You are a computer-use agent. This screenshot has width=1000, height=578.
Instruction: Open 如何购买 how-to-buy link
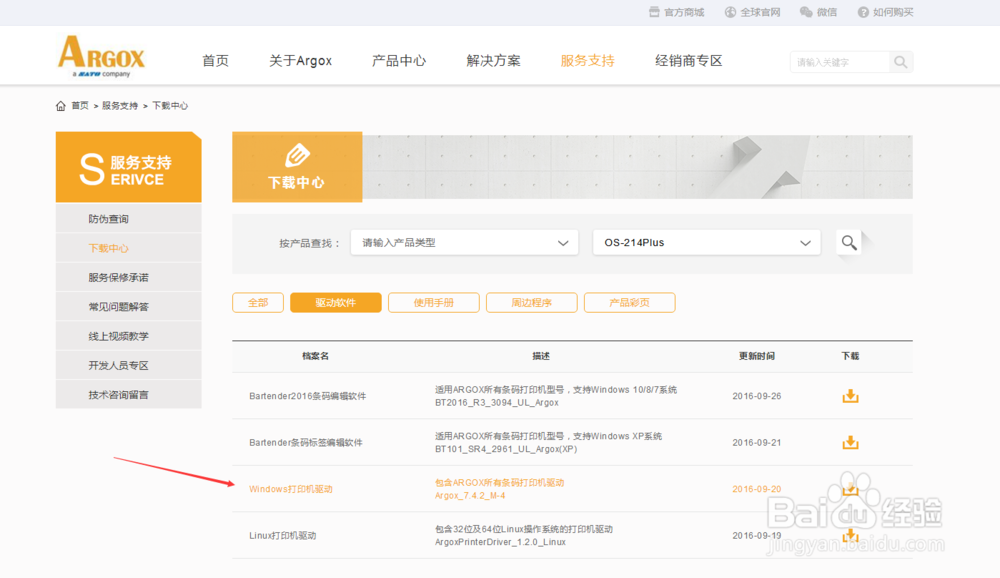click(x=885, y=12)
